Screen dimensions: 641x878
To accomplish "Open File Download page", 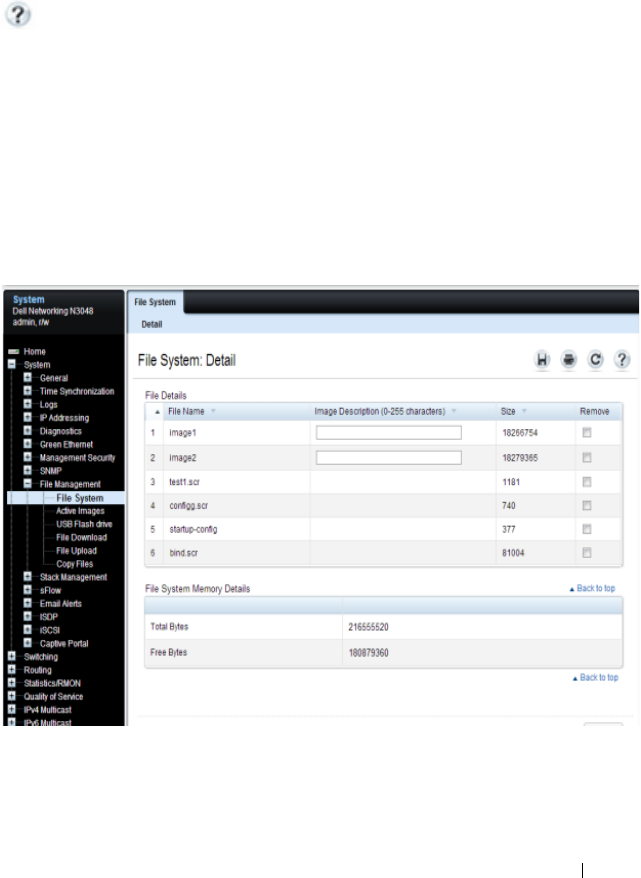I will click(81, 538).
